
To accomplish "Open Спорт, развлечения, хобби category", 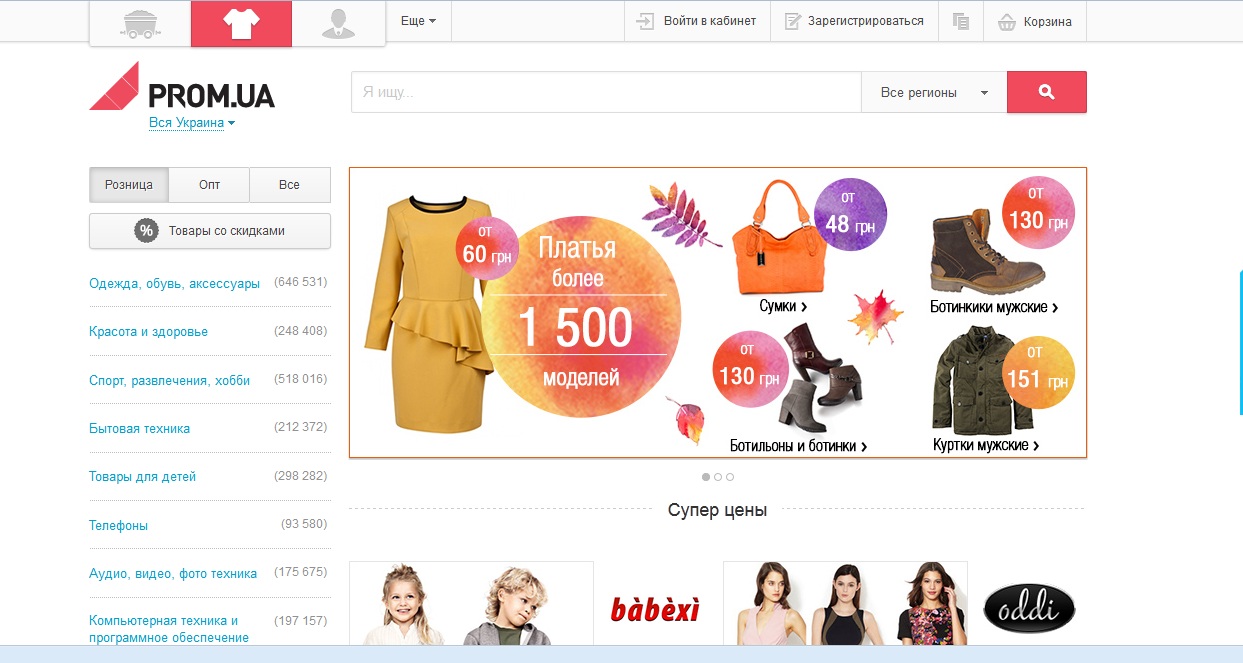I will (x=170, y=380).
